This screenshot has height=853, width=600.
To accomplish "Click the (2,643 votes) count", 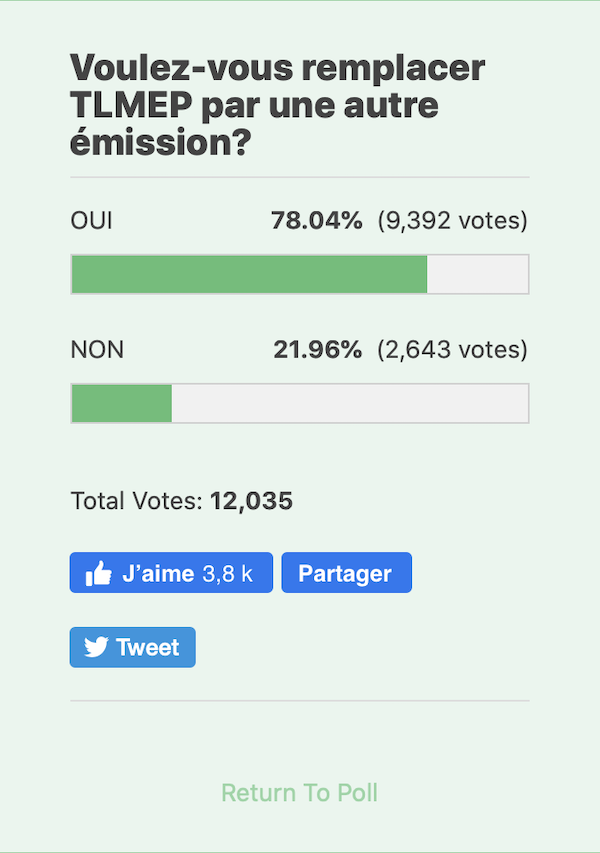I will coord(452,350).
